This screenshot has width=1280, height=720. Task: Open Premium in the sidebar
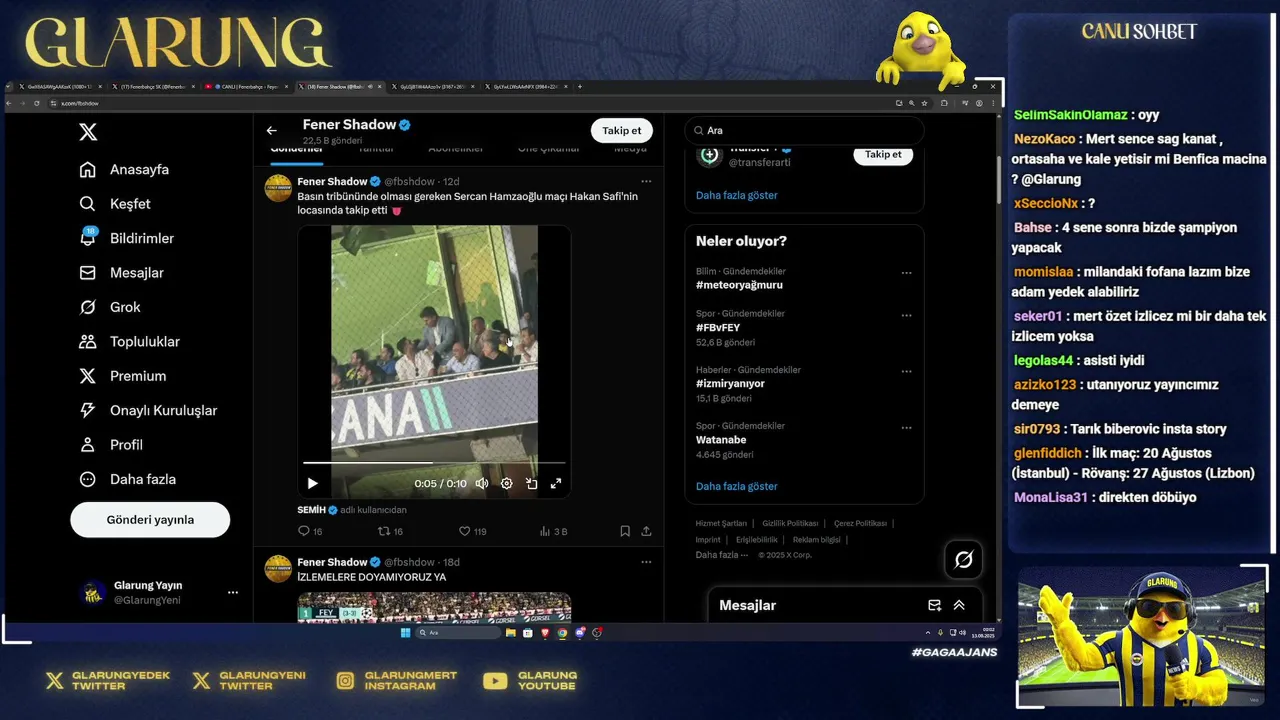122,376
